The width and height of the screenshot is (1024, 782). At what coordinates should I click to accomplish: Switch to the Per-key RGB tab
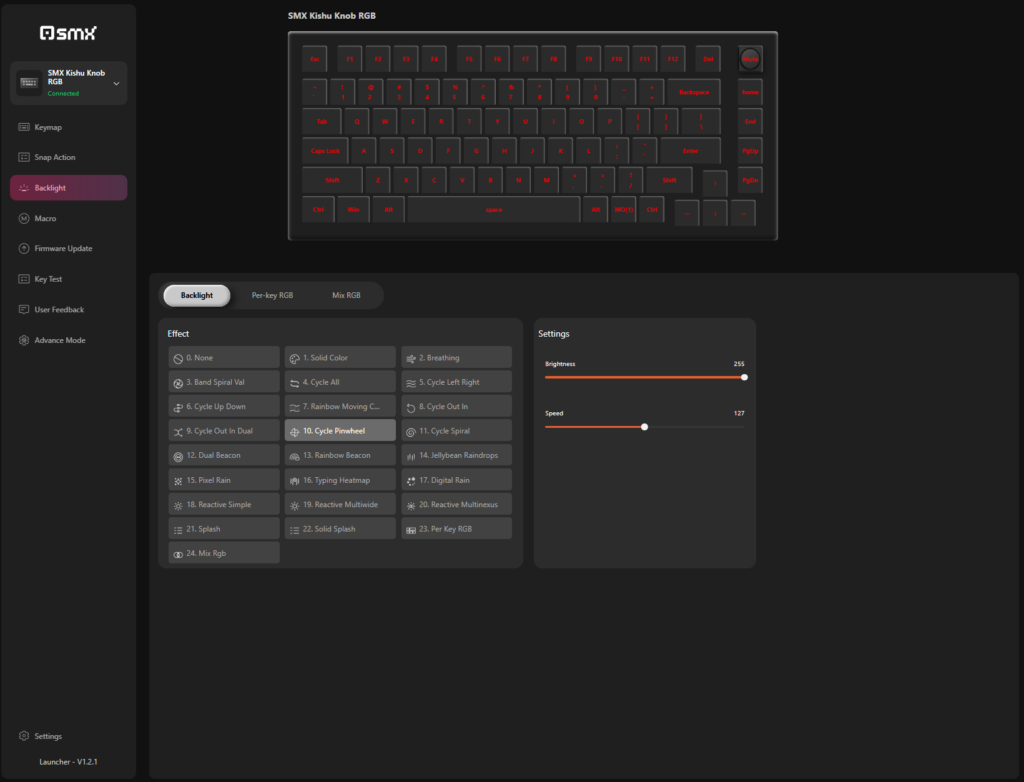272,295
